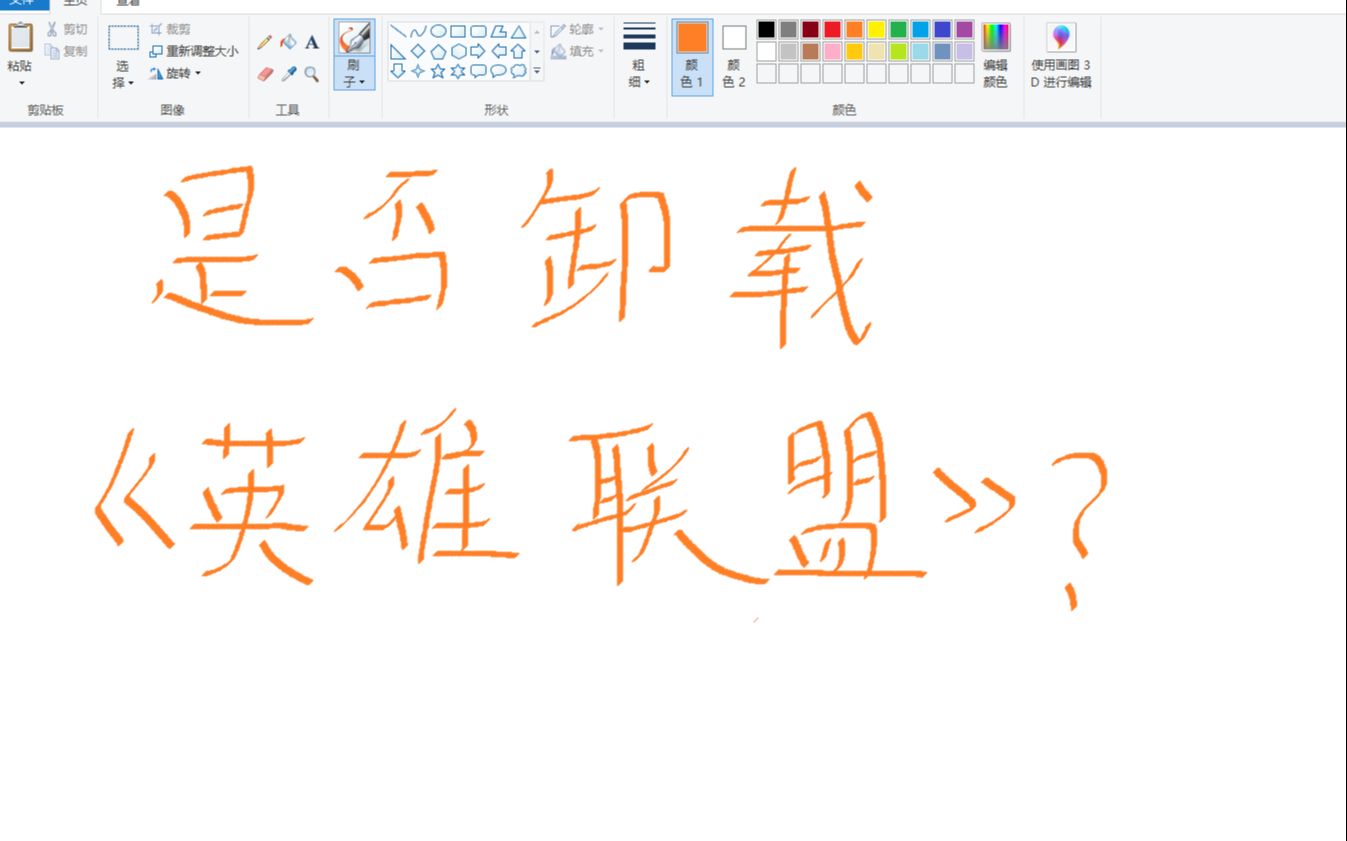The image size is (1347, 841).
Task: Pick the green color swatch
Action: tap(898, 30)
